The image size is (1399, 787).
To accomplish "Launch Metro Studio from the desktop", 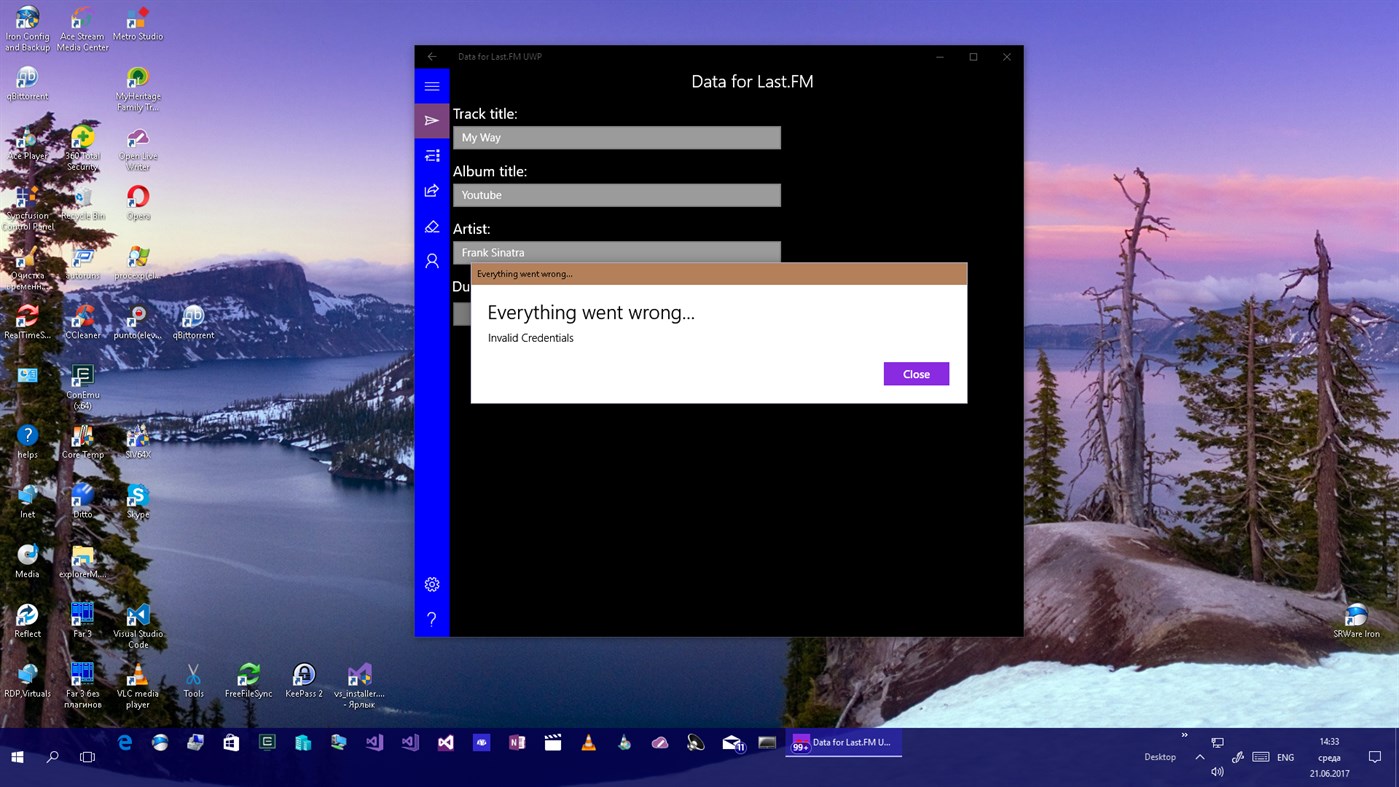I will (138, 23).
